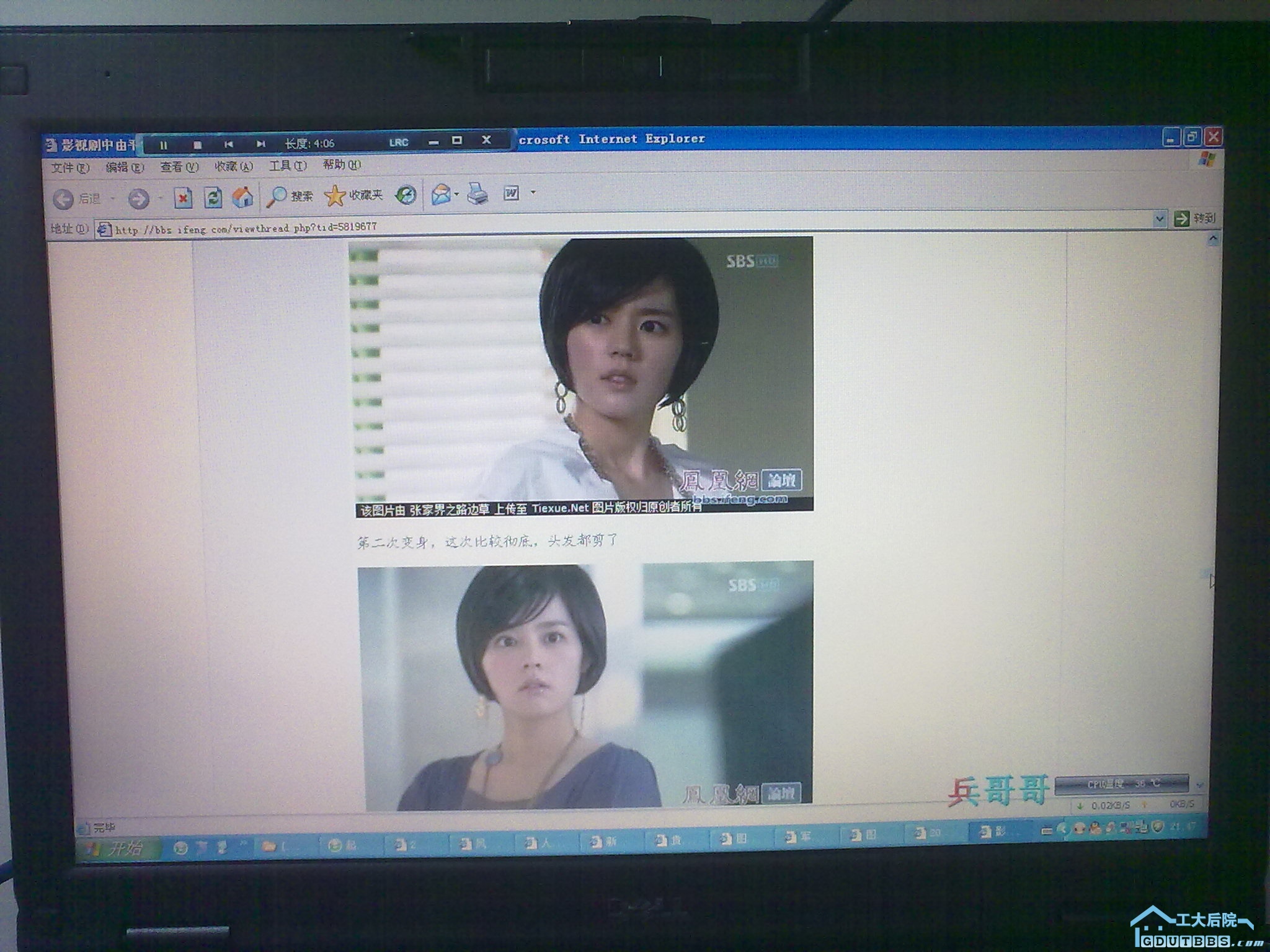Screen dimensions: 1270x952
Task: Edit the page with Word
Action: tap(511, 193)
